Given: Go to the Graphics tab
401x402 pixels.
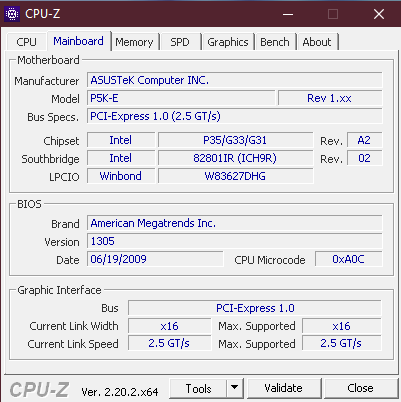Looking at the screenshot, I should (x=228, y=42).
